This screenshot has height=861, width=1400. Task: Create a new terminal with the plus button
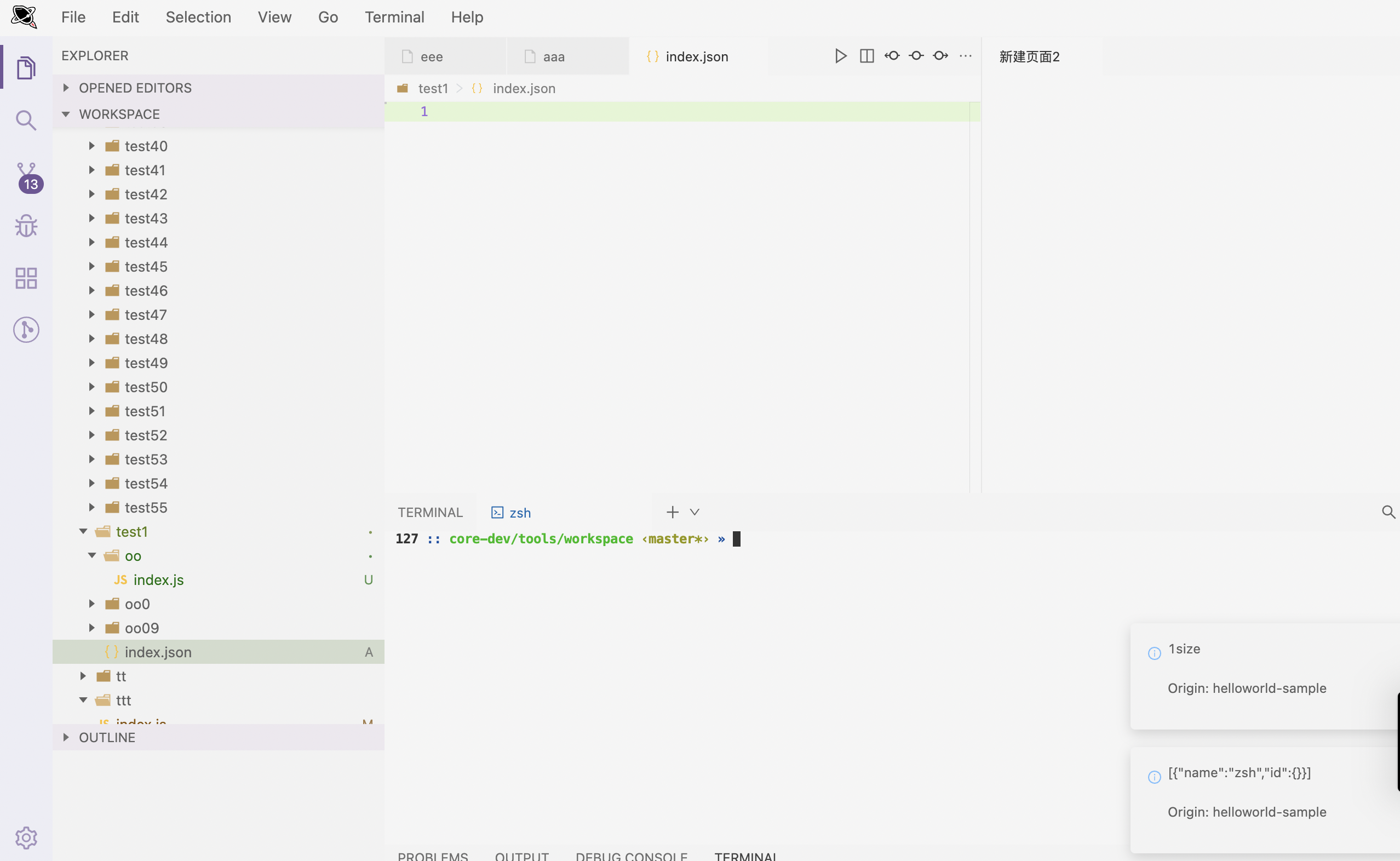pyautogui.click(x=672, y=512)
